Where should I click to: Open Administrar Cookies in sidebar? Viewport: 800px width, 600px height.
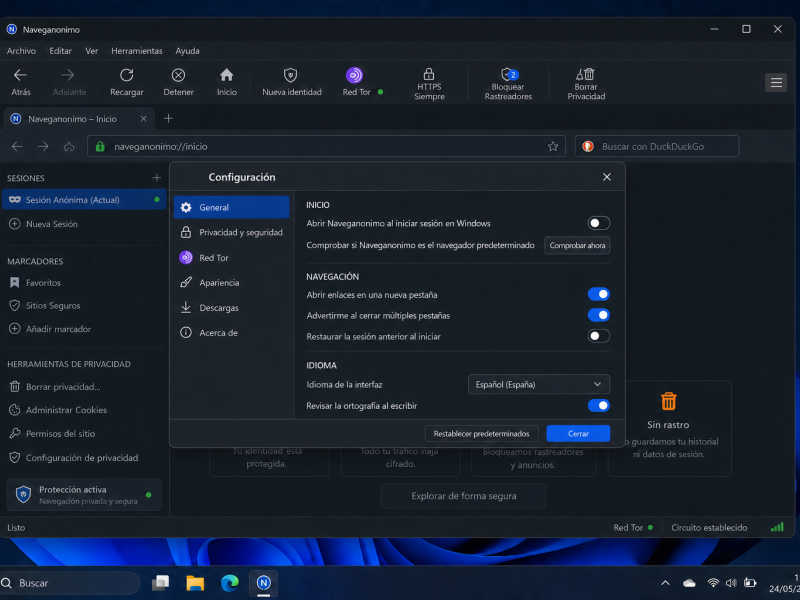(x=84, y=410)
